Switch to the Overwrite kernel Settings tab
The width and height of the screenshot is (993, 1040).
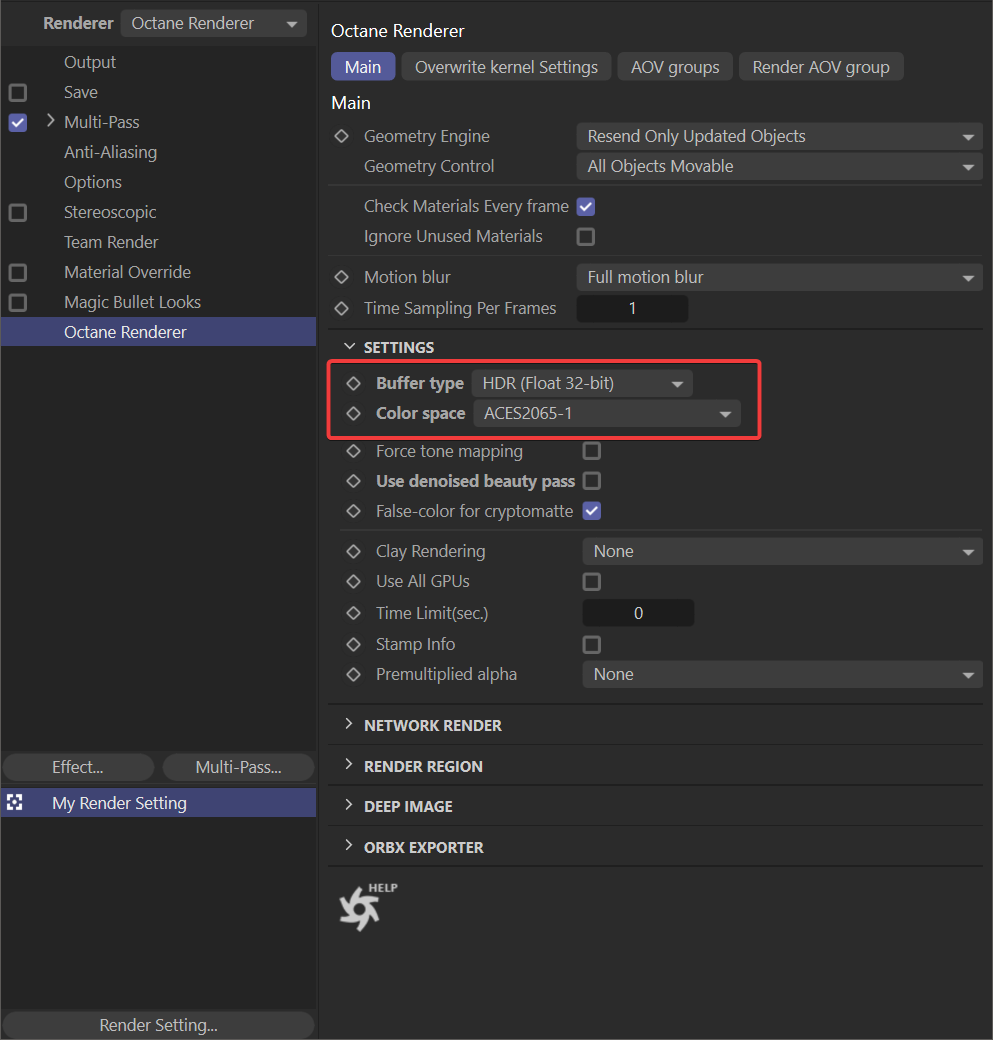click(506, 67)
